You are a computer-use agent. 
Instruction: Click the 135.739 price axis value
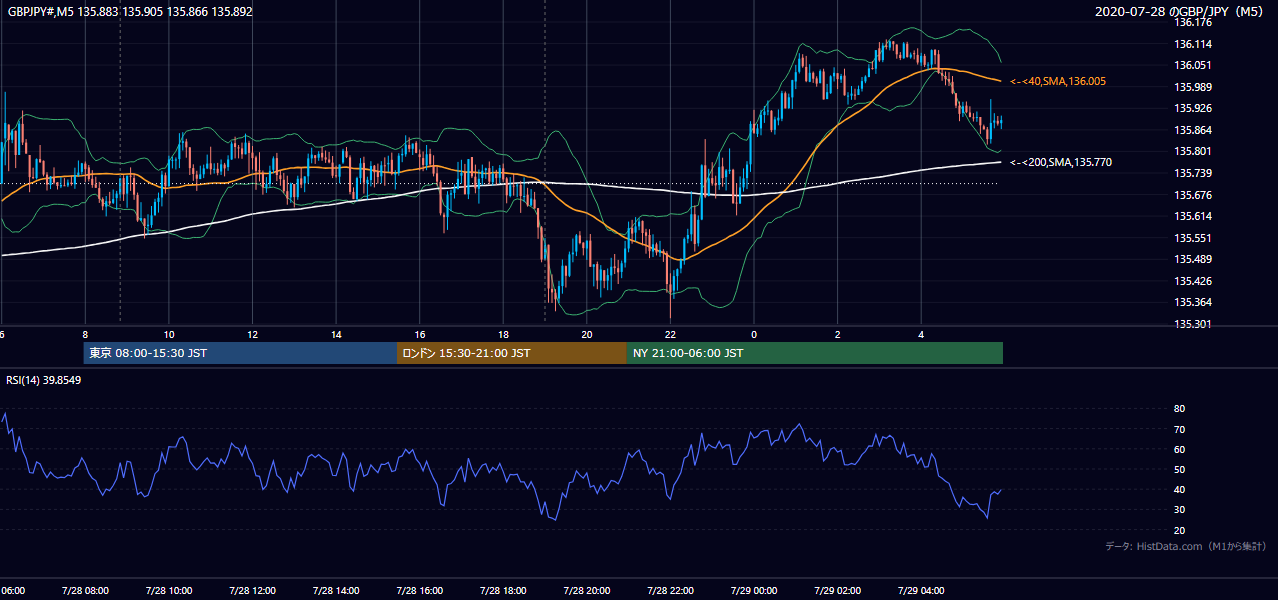(x=1193, y=173)
